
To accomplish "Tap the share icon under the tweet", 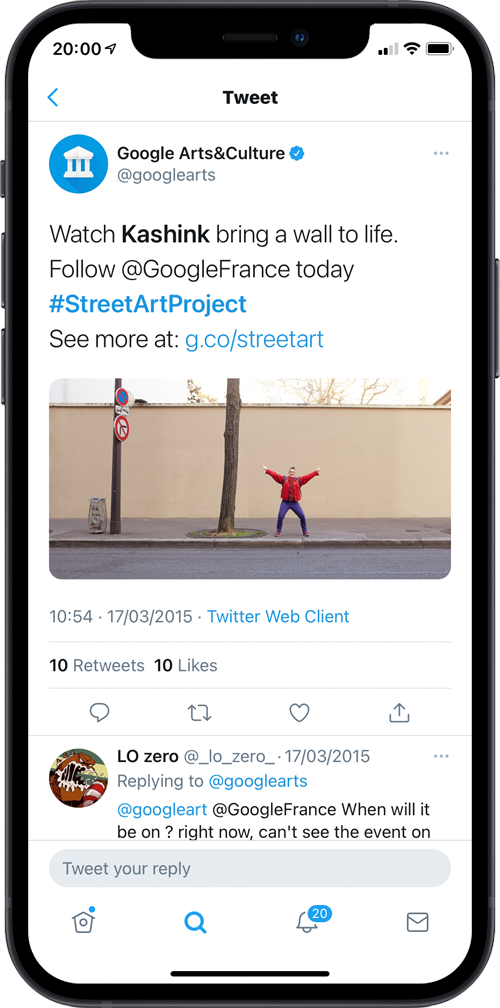I will coord(399,712).
